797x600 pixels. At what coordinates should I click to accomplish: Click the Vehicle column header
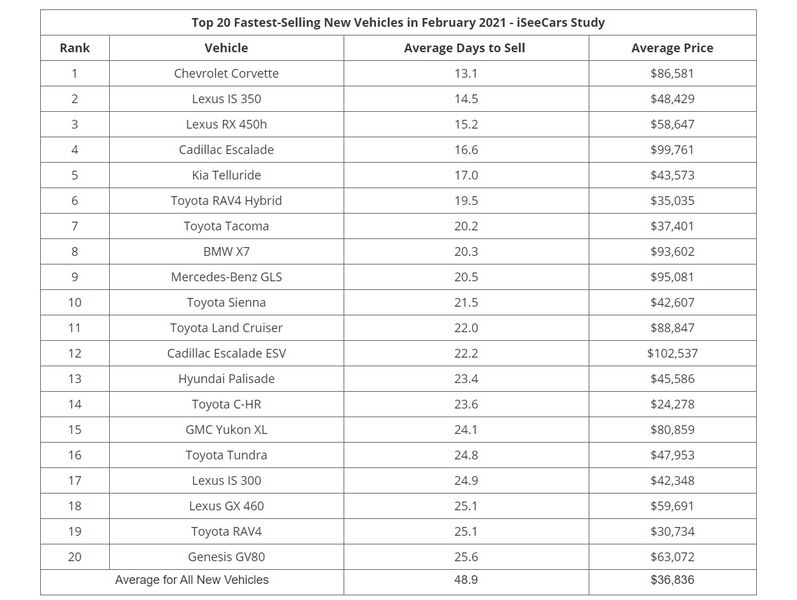(226, 48)
